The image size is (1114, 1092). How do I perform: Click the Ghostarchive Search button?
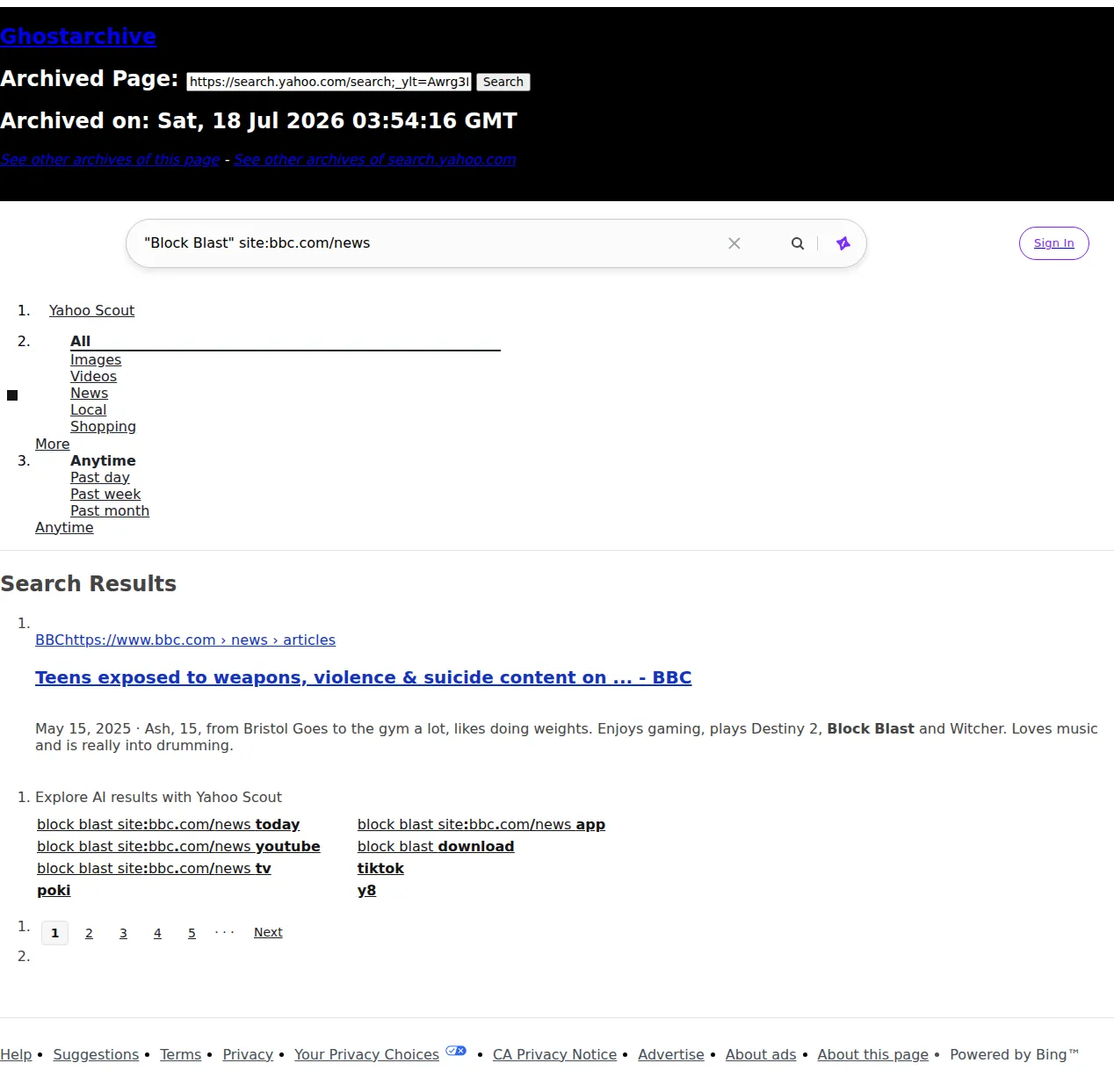click(503, 82)
